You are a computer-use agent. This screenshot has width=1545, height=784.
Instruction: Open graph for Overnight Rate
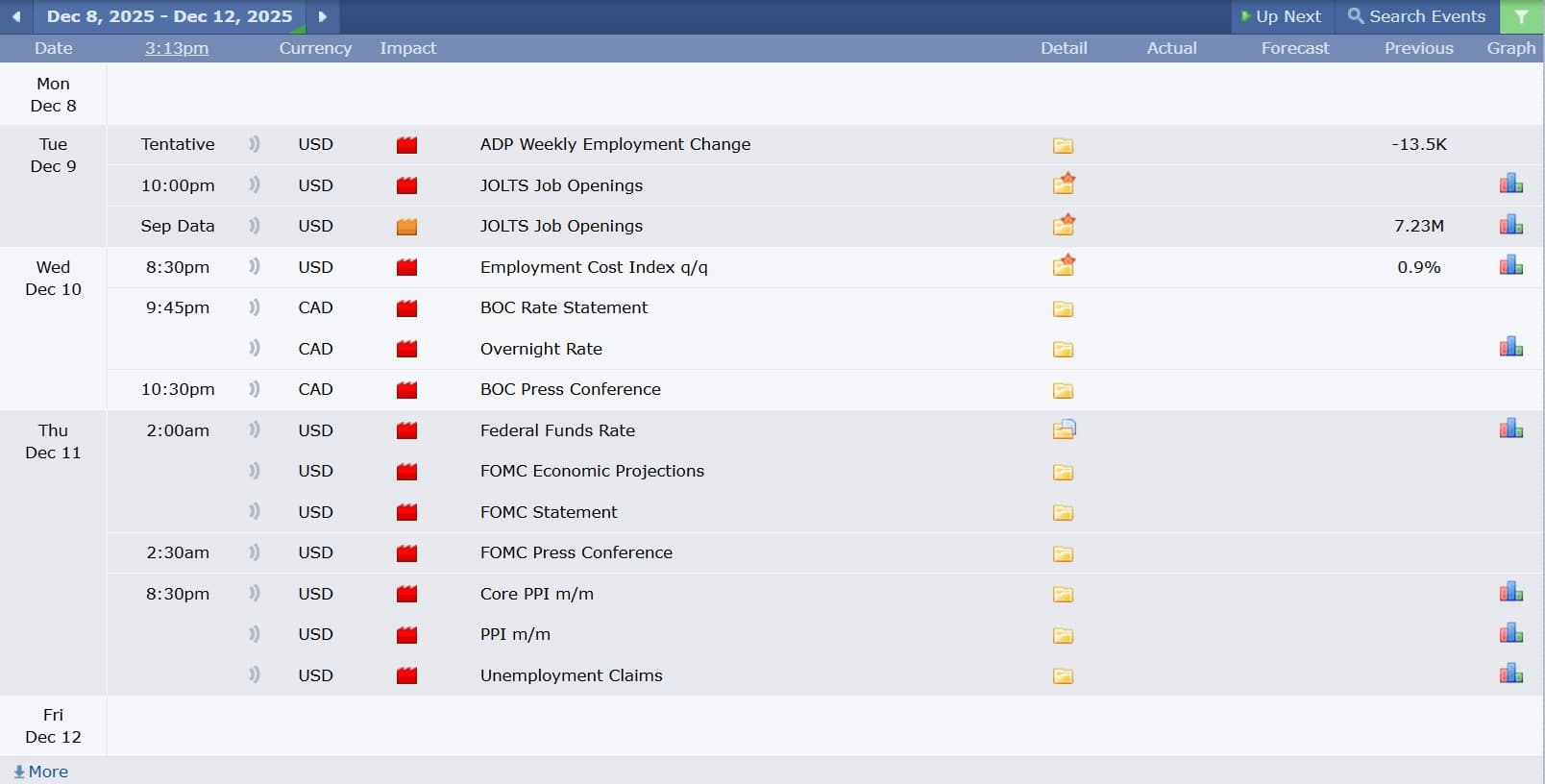pyautogui.click(x=1510, y=348)
